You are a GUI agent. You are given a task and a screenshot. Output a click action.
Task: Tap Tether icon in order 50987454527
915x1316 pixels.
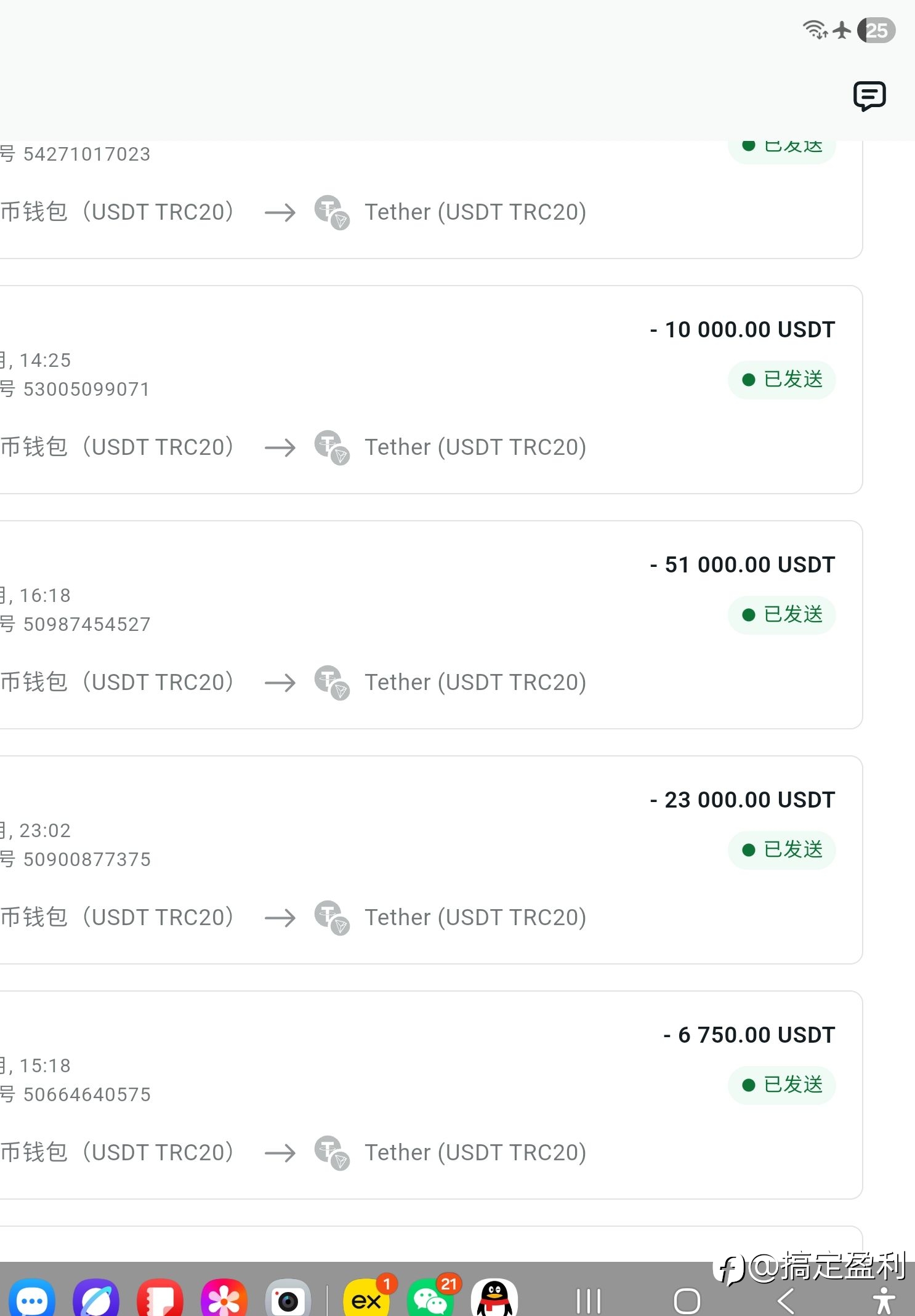coord(332,683)
